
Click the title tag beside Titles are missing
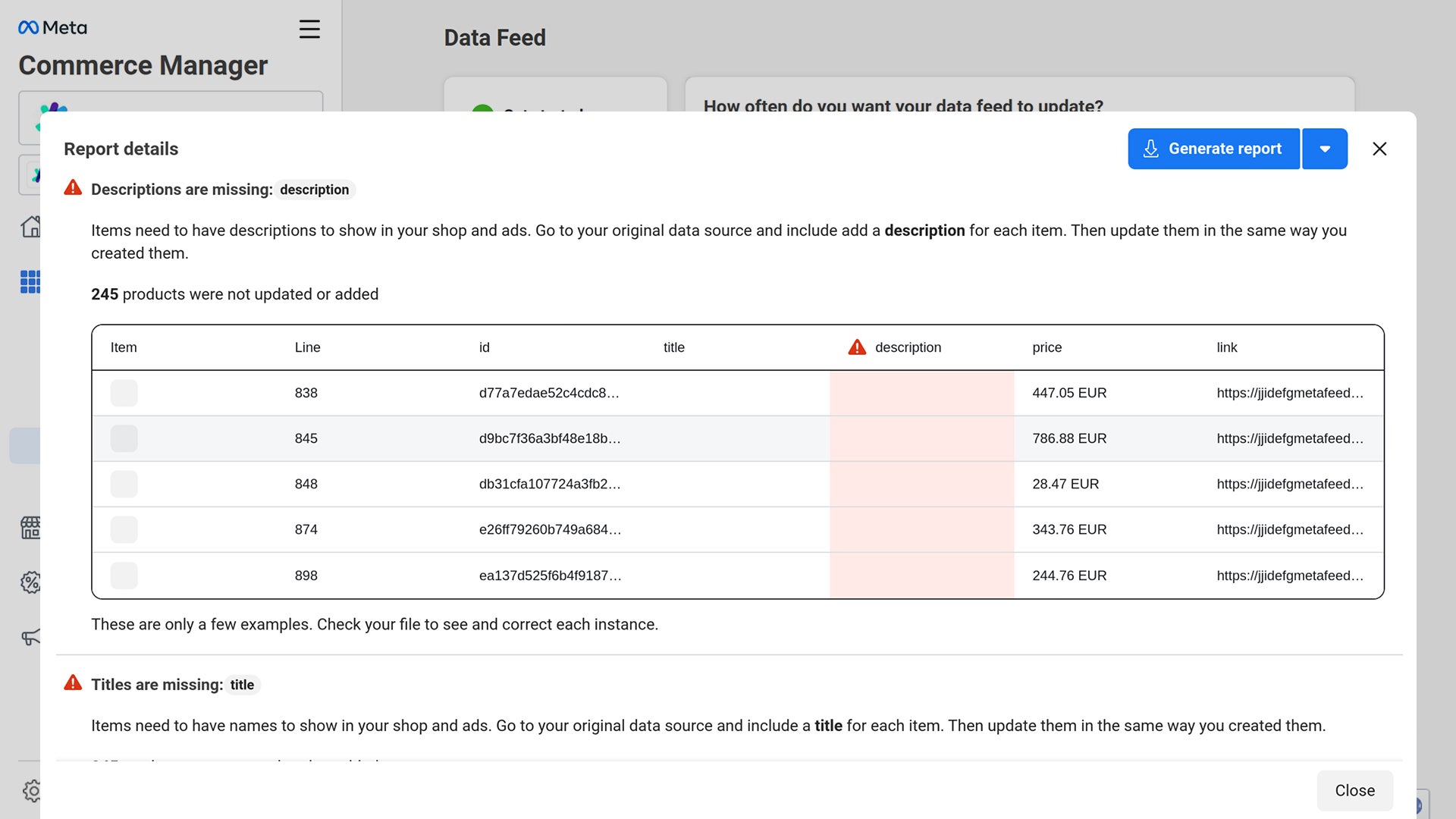(x=242, y=685)
